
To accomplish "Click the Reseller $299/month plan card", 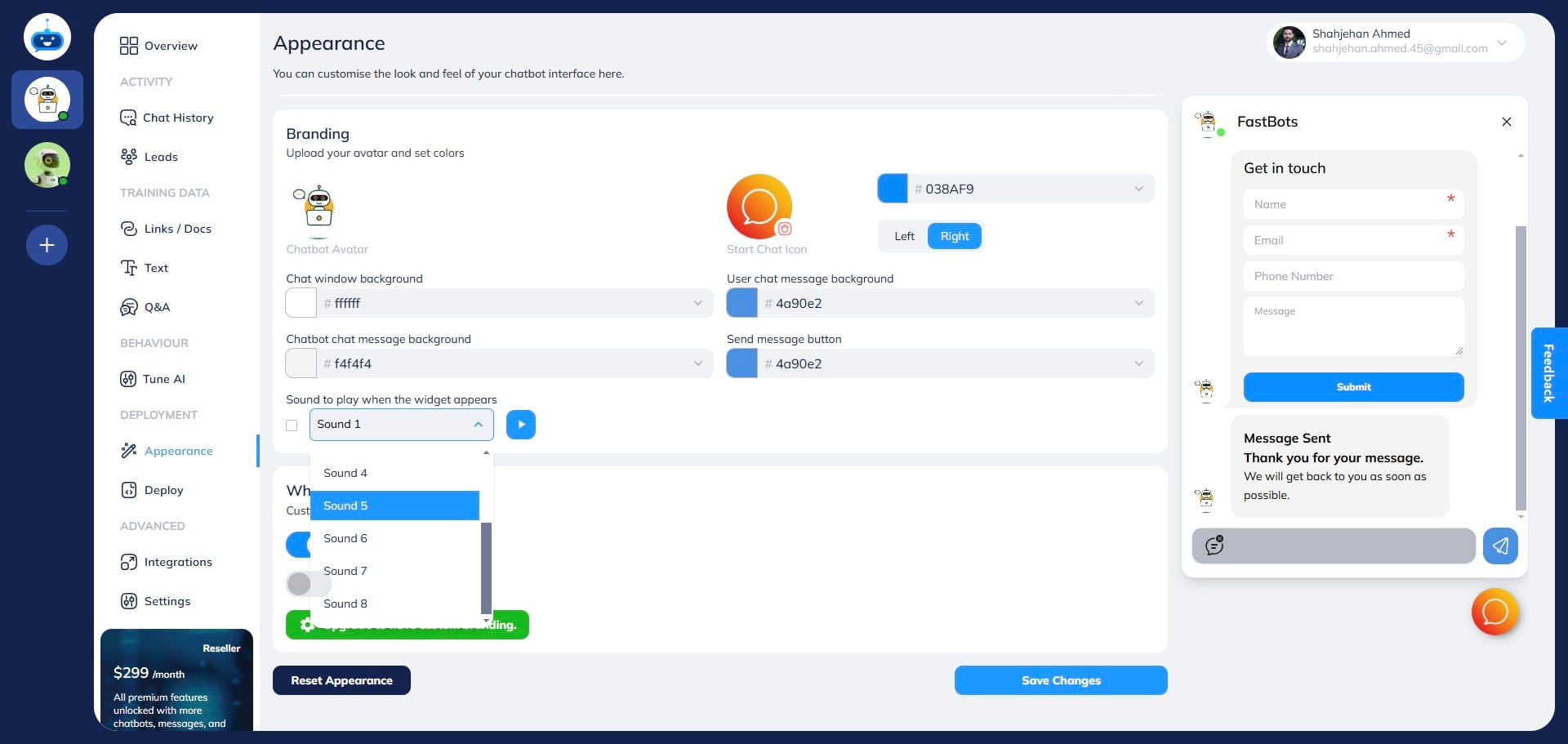I will coord(176,679).
